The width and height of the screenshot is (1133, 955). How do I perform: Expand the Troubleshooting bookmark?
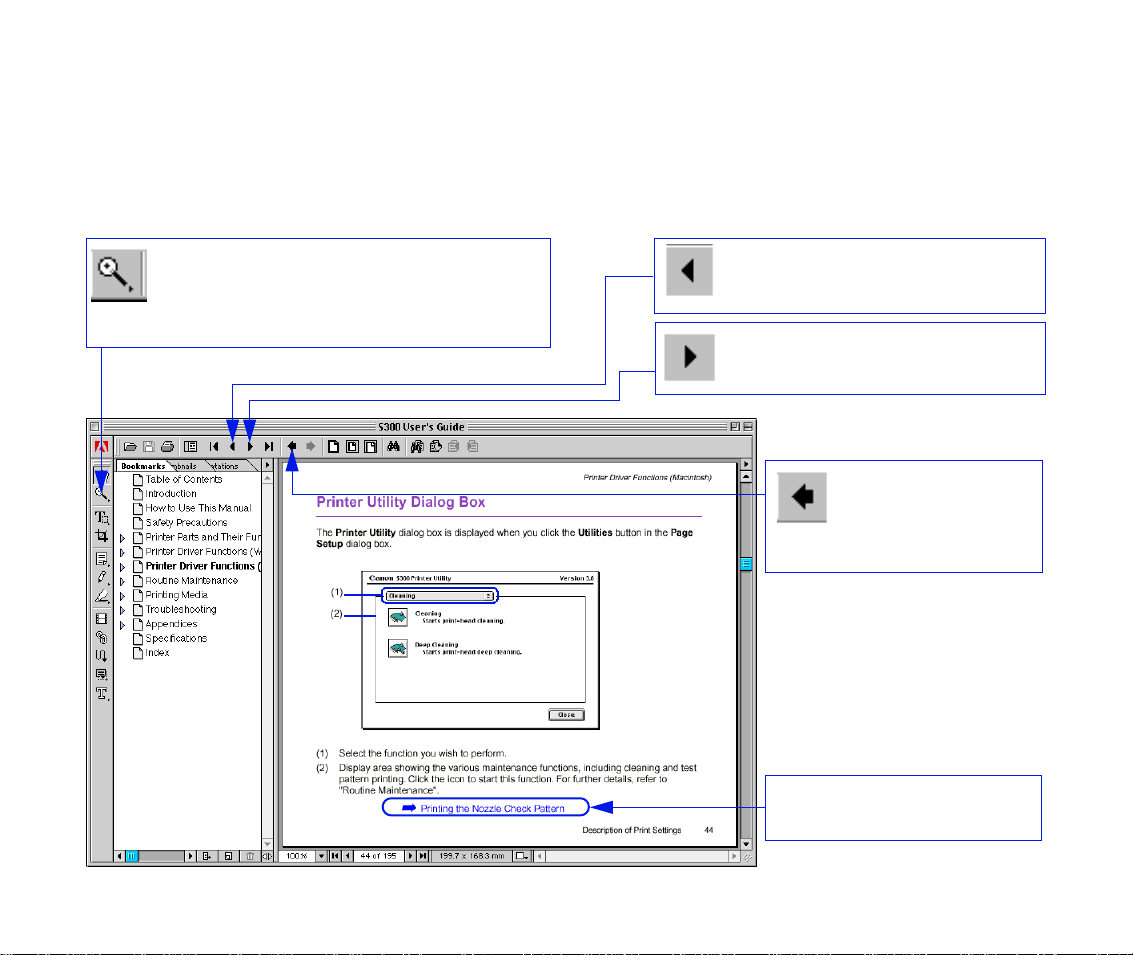click(x=122, y=610)
